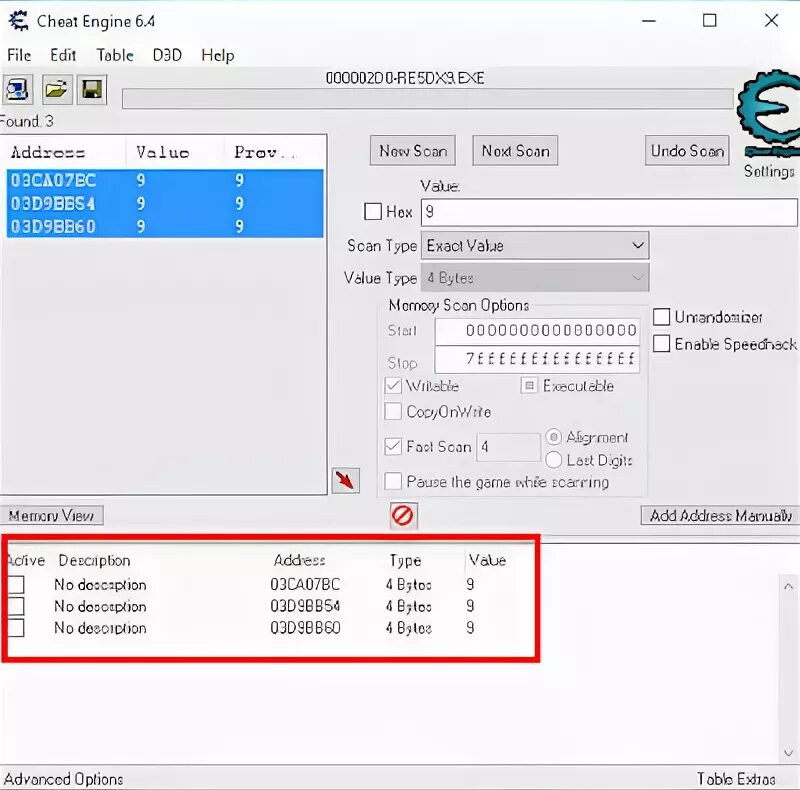Click address list scrollbar up arrow
800x790 pixels.
point(788,586)
